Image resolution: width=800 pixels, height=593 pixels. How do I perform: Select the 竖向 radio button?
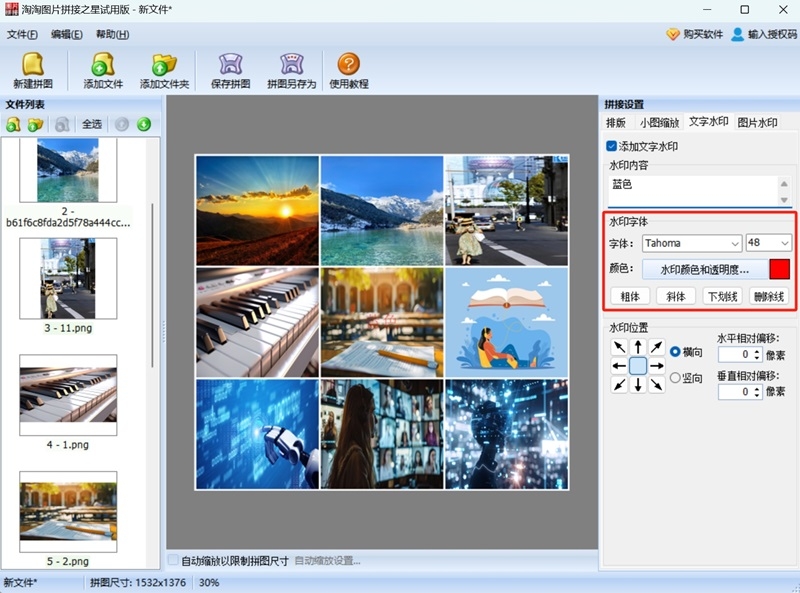click(x=676, y=378)
